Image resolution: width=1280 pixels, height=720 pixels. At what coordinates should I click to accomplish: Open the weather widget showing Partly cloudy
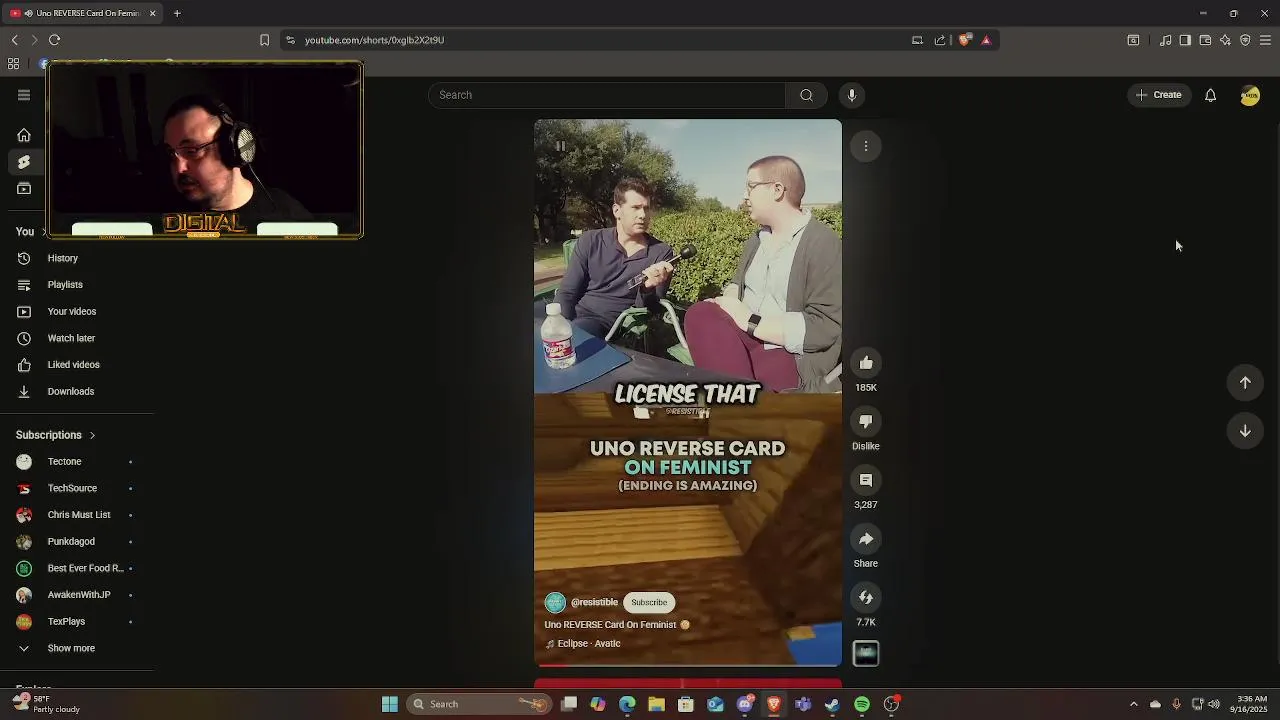pos(45,704)
